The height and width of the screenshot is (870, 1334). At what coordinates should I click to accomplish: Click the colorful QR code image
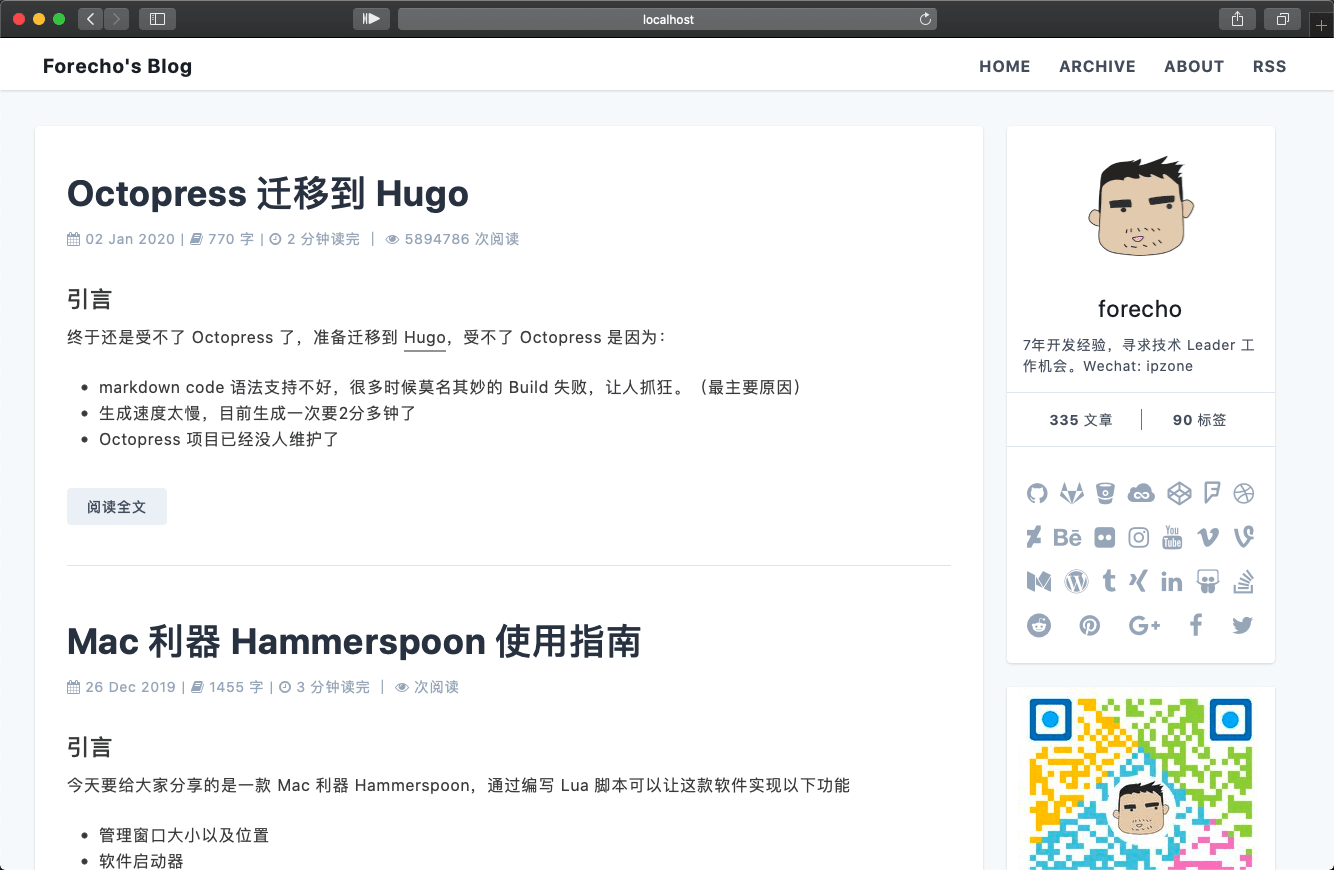(1141, 783)
